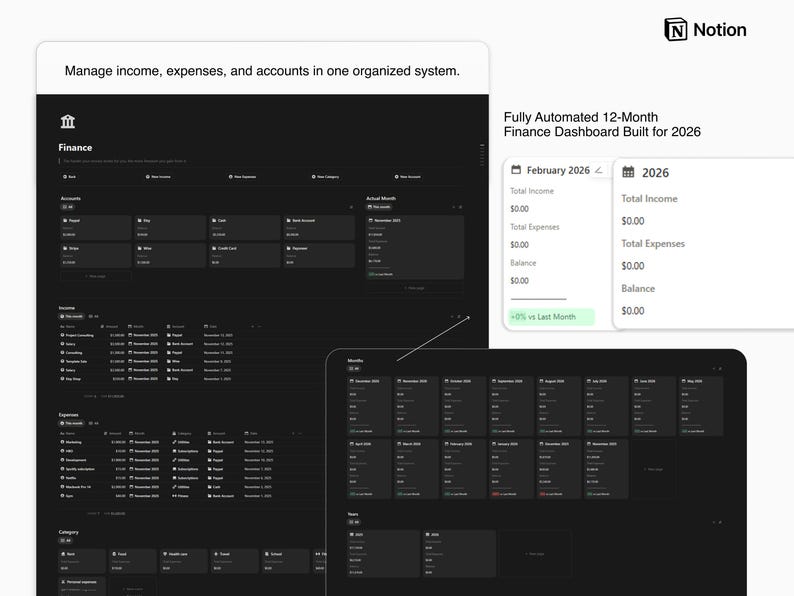Open the School category card
The width and height of the screenshot is (794, 596).
[286, 561]
